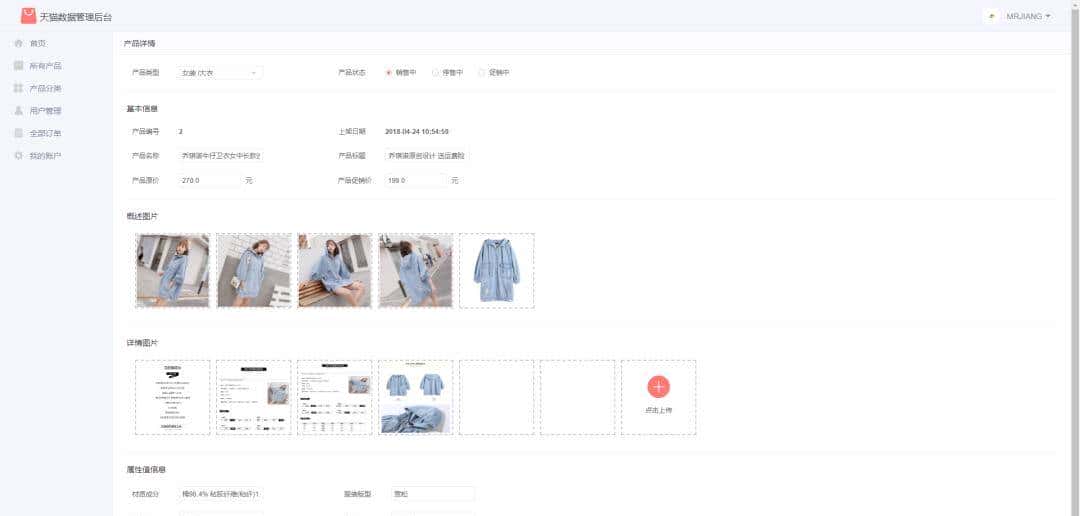Click the 用户管理 person icon
The width and height of the screenshot is (1080, 516).
(x=19, y=110)
